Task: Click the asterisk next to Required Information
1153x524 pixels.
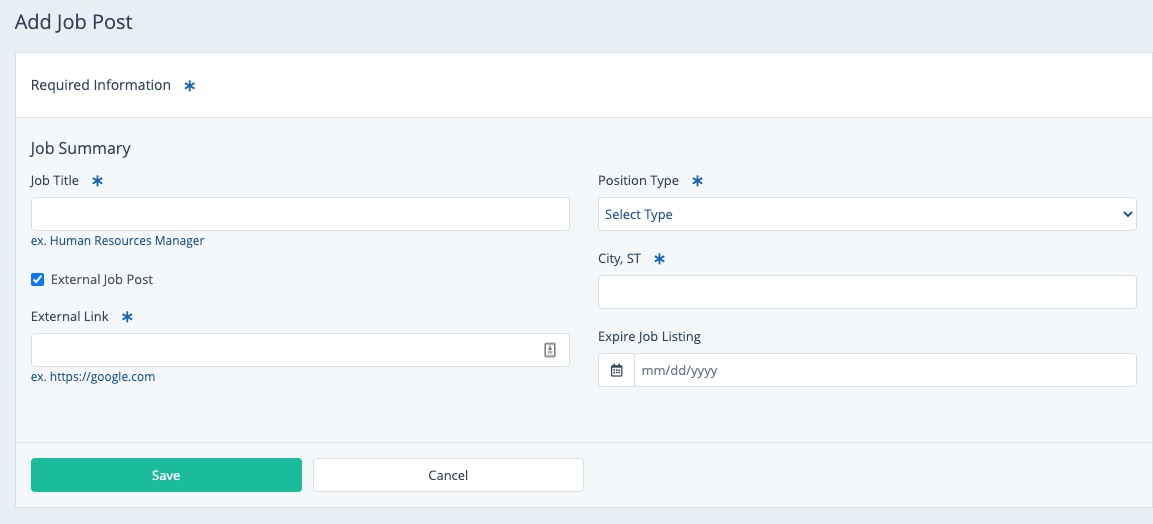Action: tap(189, 86)
